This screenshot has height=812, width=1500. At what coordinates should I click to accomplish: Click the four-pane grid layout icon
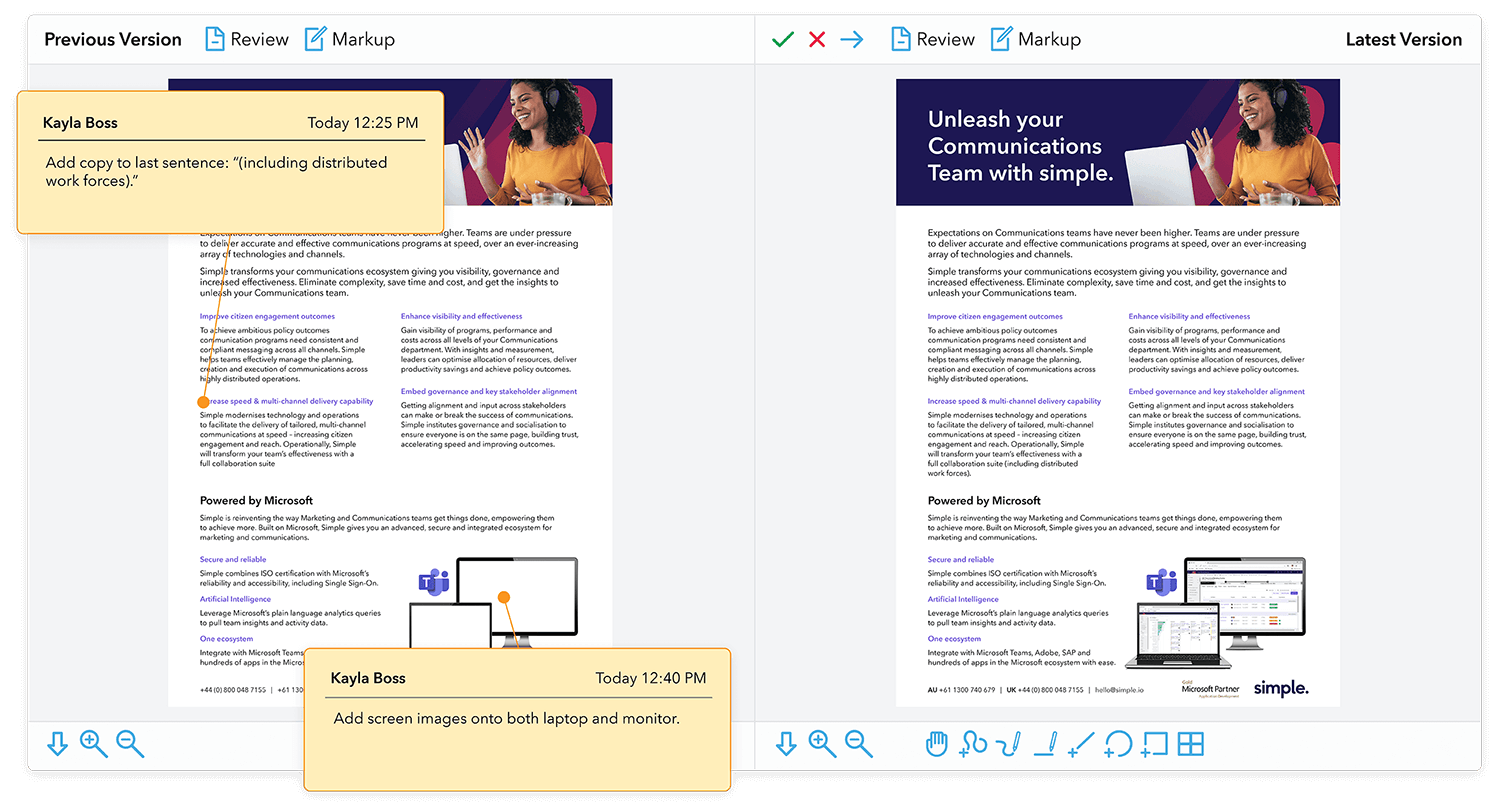click(1191, 744)
